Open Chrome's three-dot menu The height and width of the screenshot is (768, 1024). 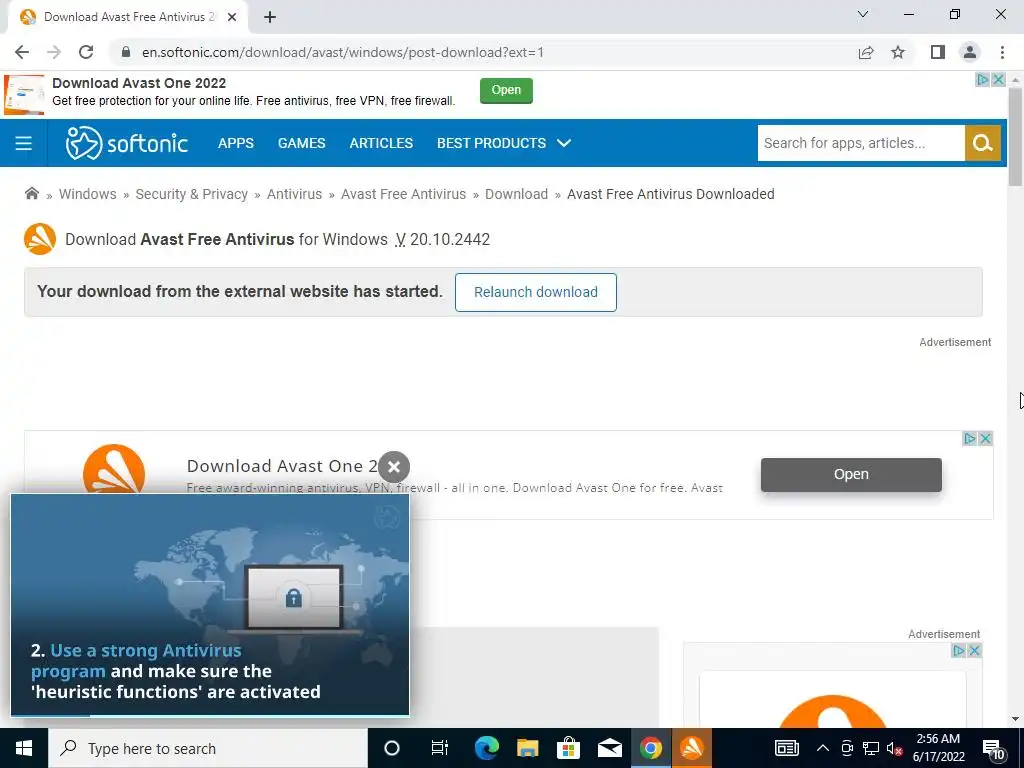tap(1002, 52)
